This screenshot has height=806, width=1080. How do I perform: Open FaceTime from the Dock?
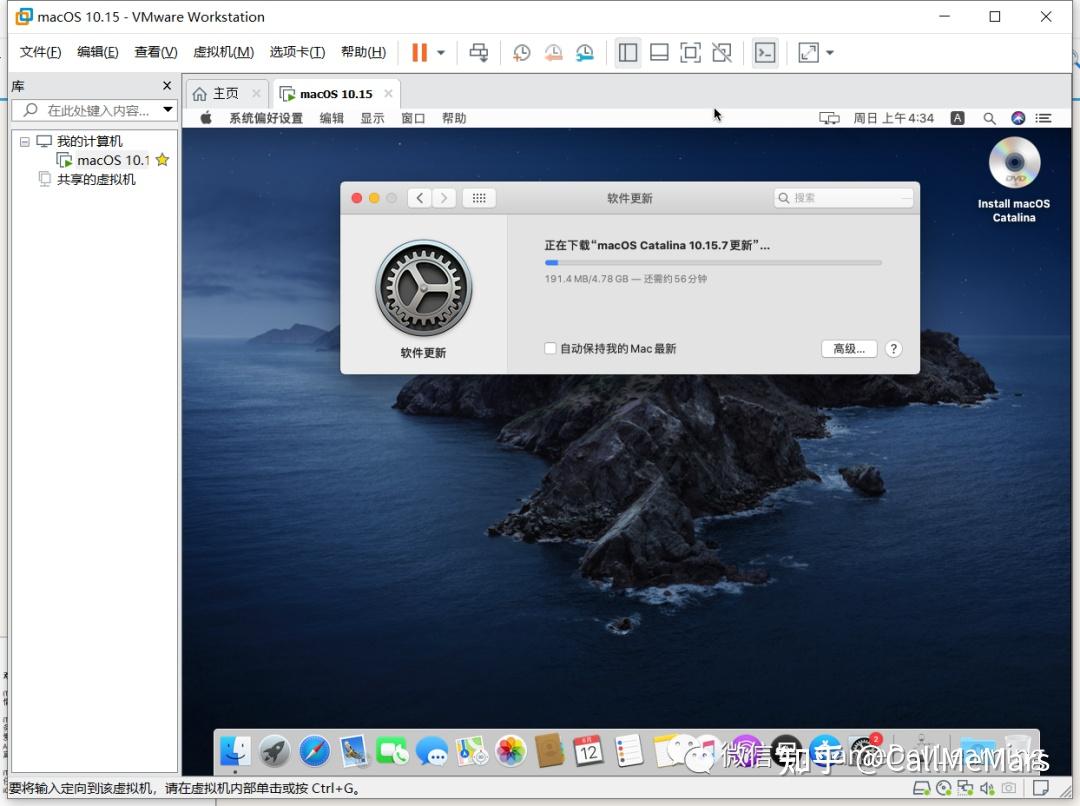(393, 751)
